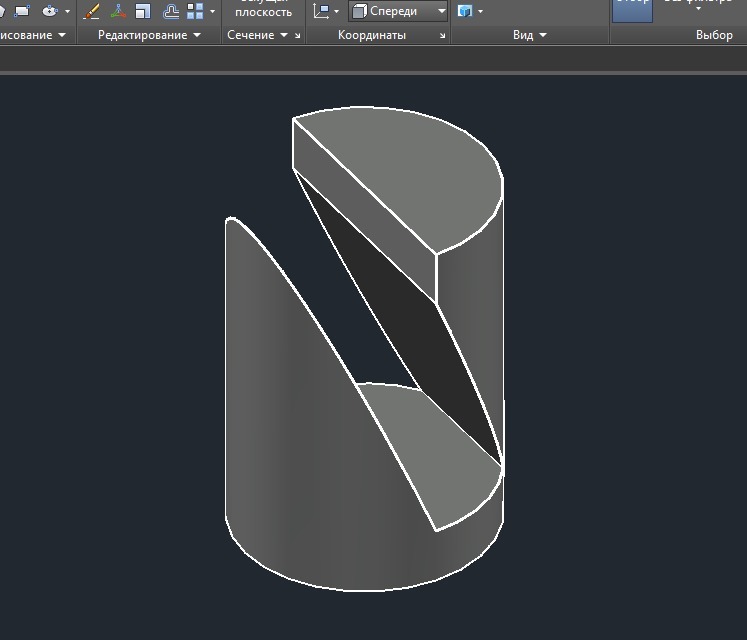Select the offset edge tool icon
This screenshot has width=747, height=640.
(170, 11)
